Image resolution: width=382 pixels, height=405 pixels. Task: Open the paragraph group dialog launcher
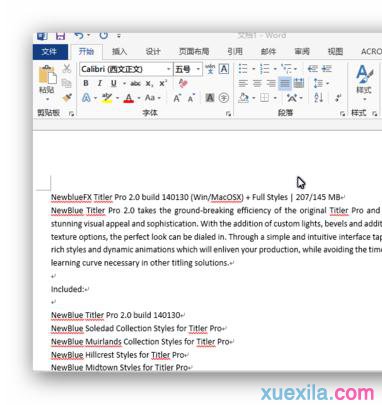(342, 114)
